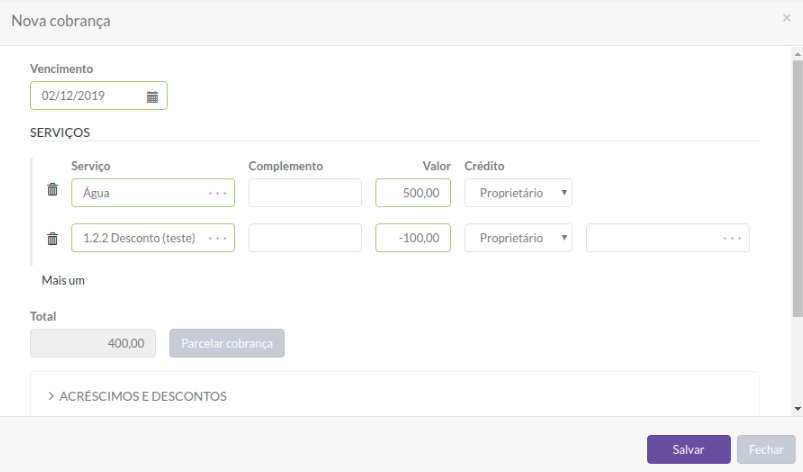Click the SERVIÇOS section heading
803x472 pixels.
[60, 133]
